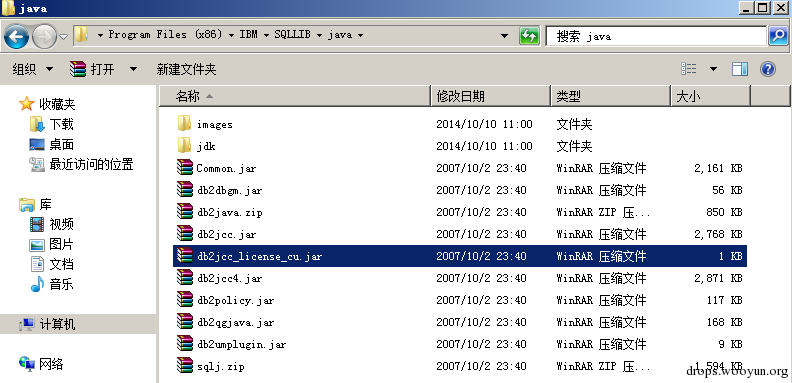Click the db2java.zip archive icon
Image resolution: width=792 pixels, height=383 pixels.
tap(185, 212)
